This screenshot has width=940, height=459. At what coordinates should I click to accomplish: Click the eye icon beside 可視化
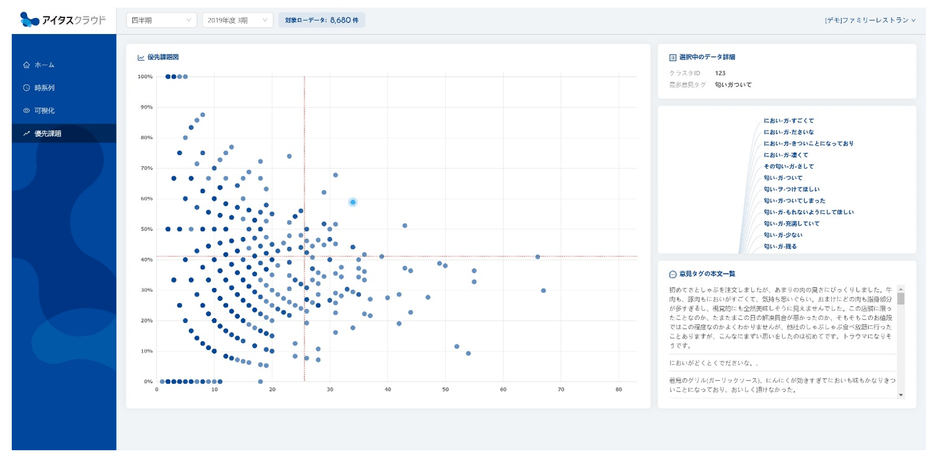26,110
